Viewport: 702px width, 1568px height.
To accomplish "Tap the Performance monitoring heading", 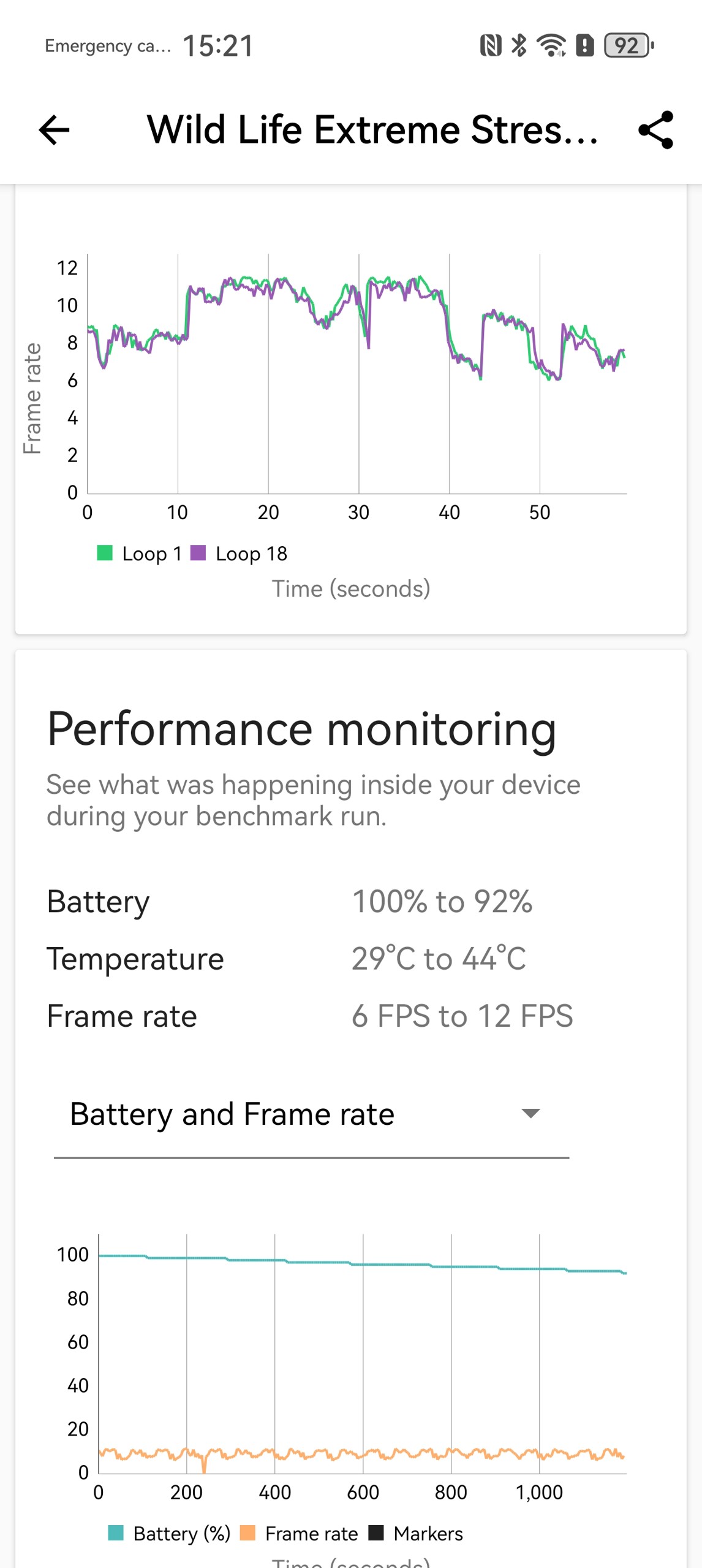I will tap(301, 729).
